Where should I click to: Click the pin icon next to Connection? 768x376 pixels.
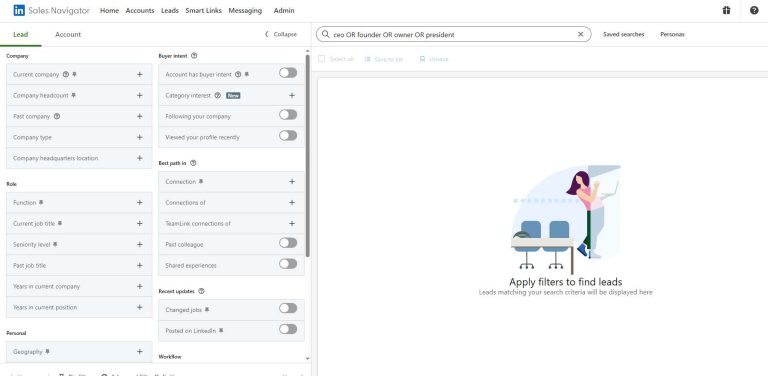point(201,182)
